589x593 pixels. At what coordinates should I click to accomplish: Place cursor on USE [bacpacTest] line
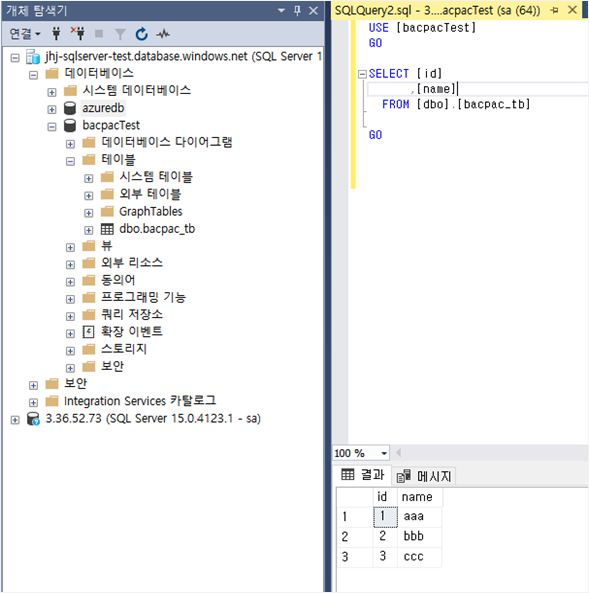(x=422, y=28)
